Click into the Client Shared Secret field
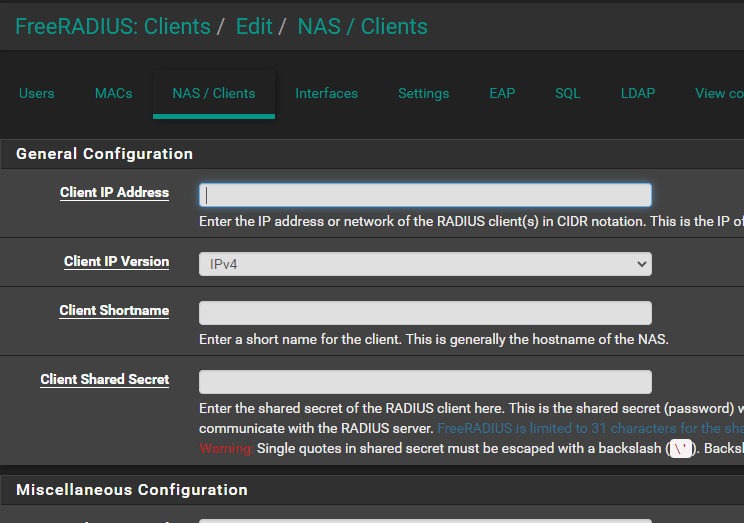Screen dimensions: 744x523 425,382
